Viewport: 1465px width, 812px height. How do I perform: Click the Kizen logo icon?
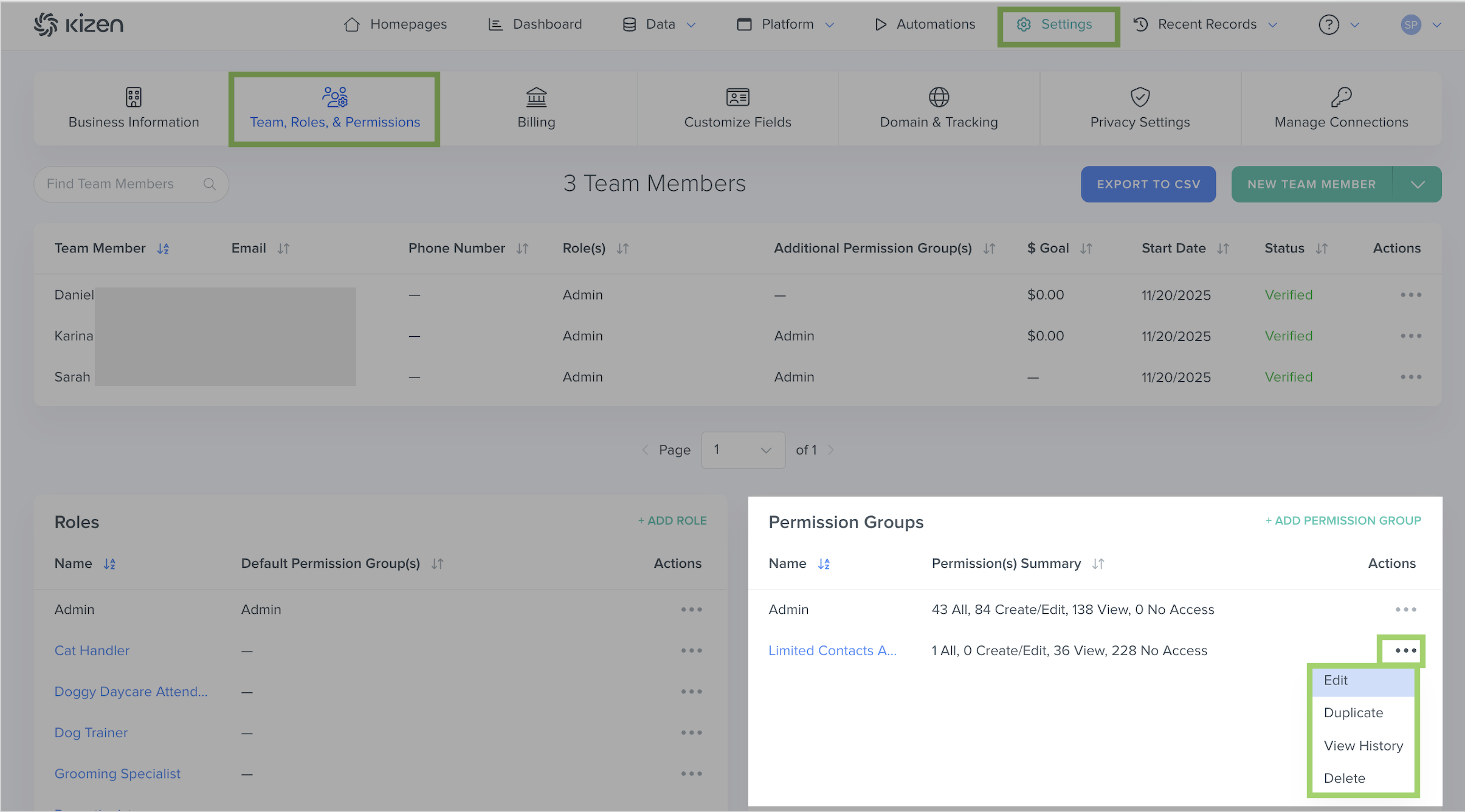(46, 24)
